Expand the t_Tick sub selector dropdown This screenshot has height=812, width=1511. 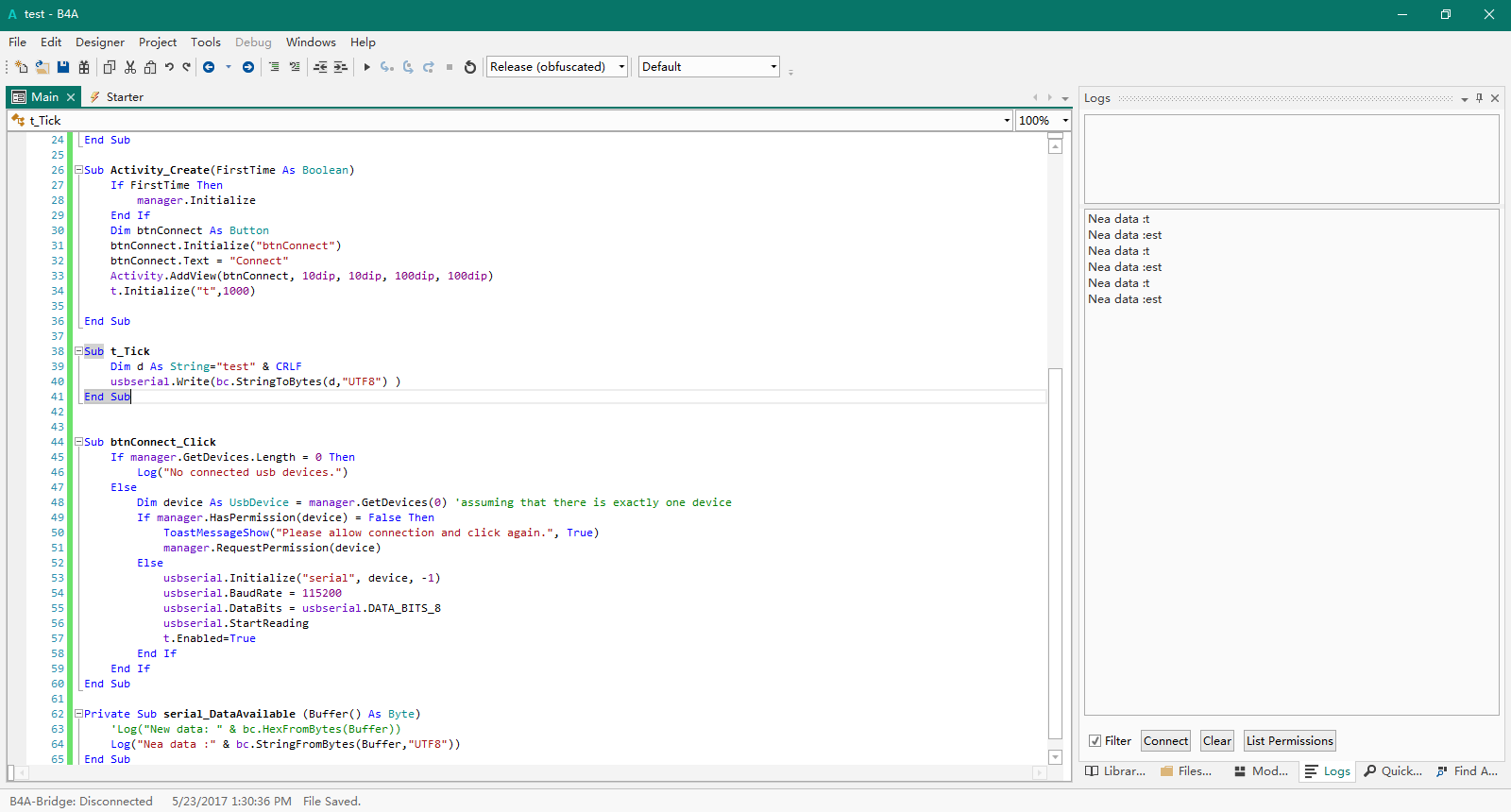pos(1007,121)
